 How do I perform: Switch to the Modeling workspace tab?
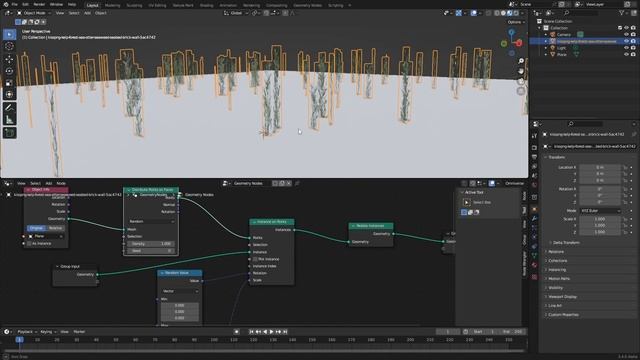(112, 5)
